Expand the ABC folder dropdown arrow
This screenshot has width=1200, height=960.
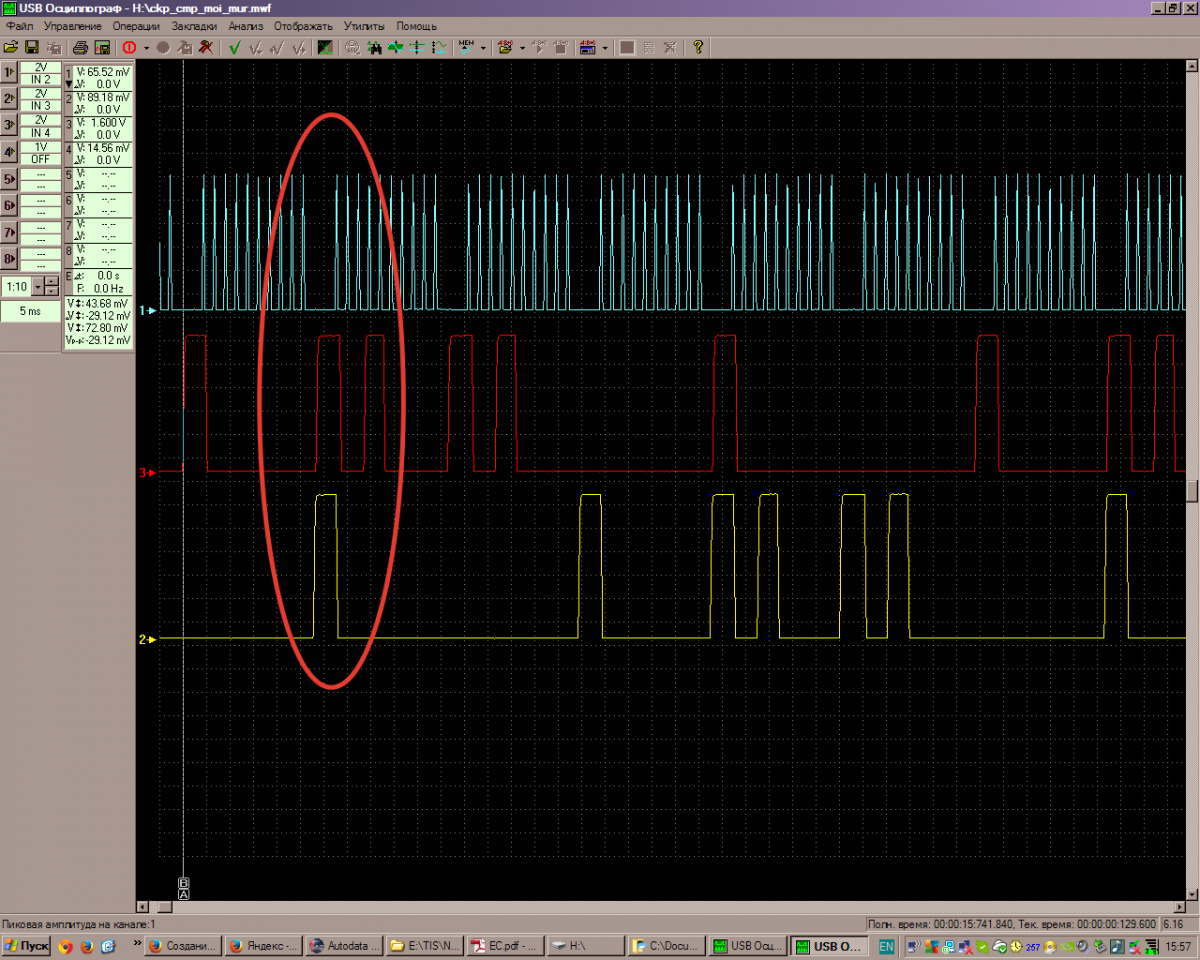pyautogui.click(x=522, y=47)
